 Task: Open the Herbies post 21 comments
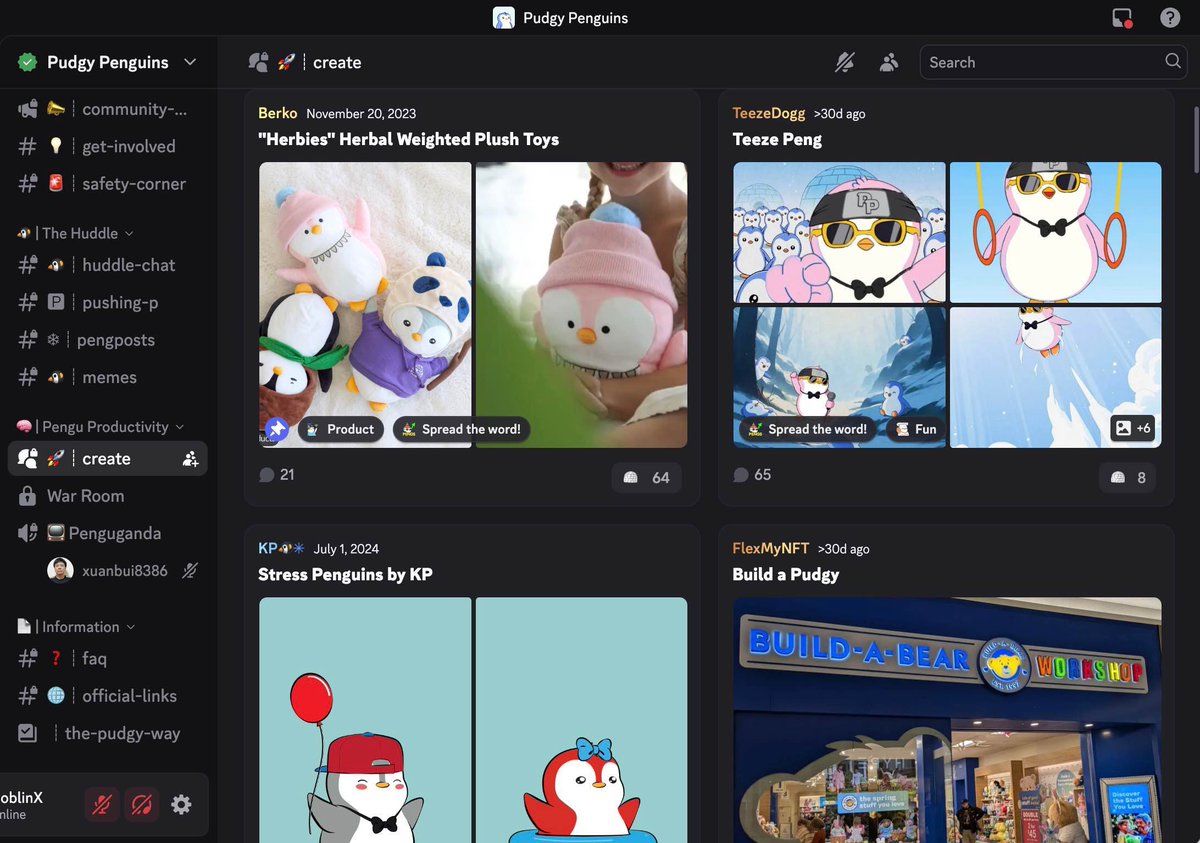276,474
